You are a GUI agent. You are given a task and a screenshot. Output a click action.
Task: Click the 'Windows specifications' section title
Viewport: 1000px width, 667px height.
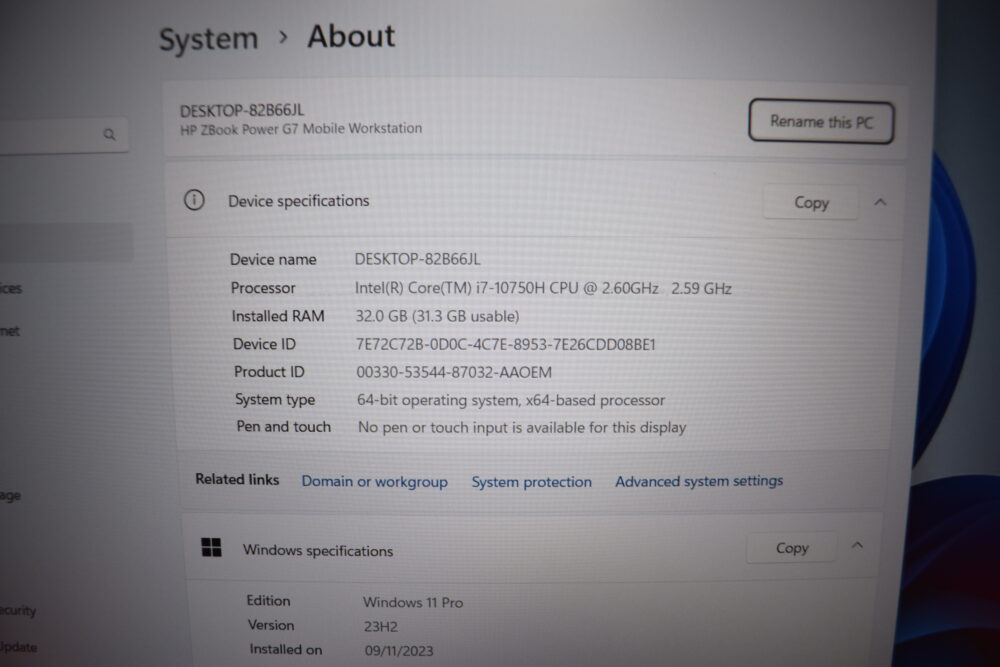[318, 550]
